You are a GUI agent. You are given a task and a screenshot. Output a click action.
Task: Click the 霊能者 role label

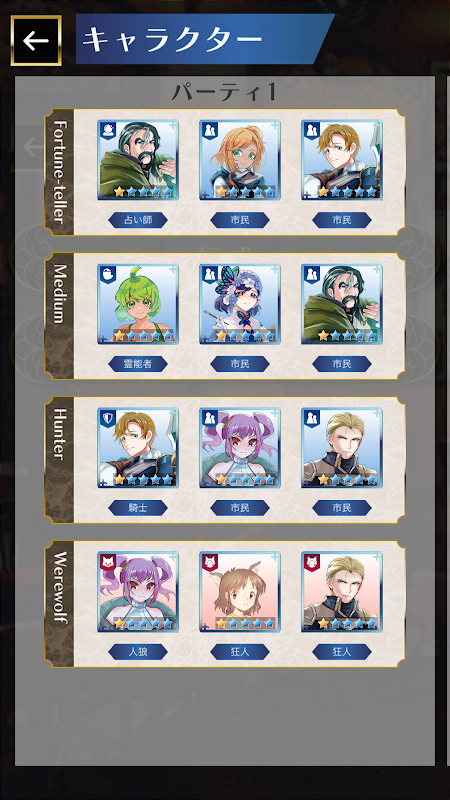click(138, 364)
